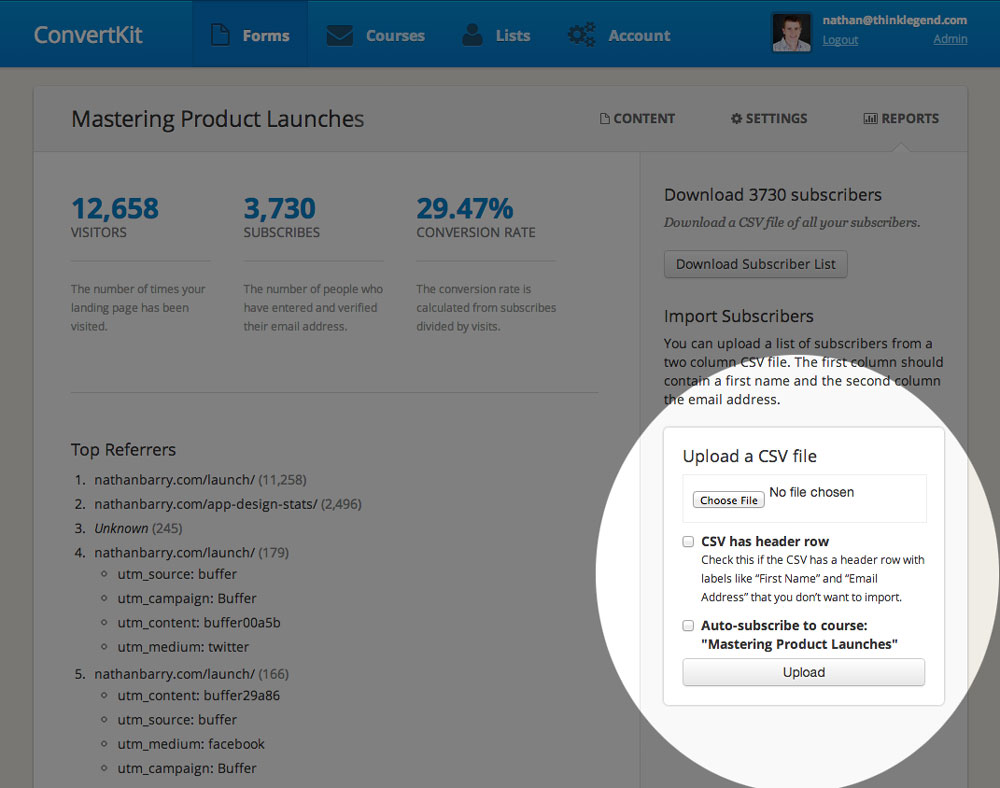Go to the ConvertKit logo home

(88, 35)
